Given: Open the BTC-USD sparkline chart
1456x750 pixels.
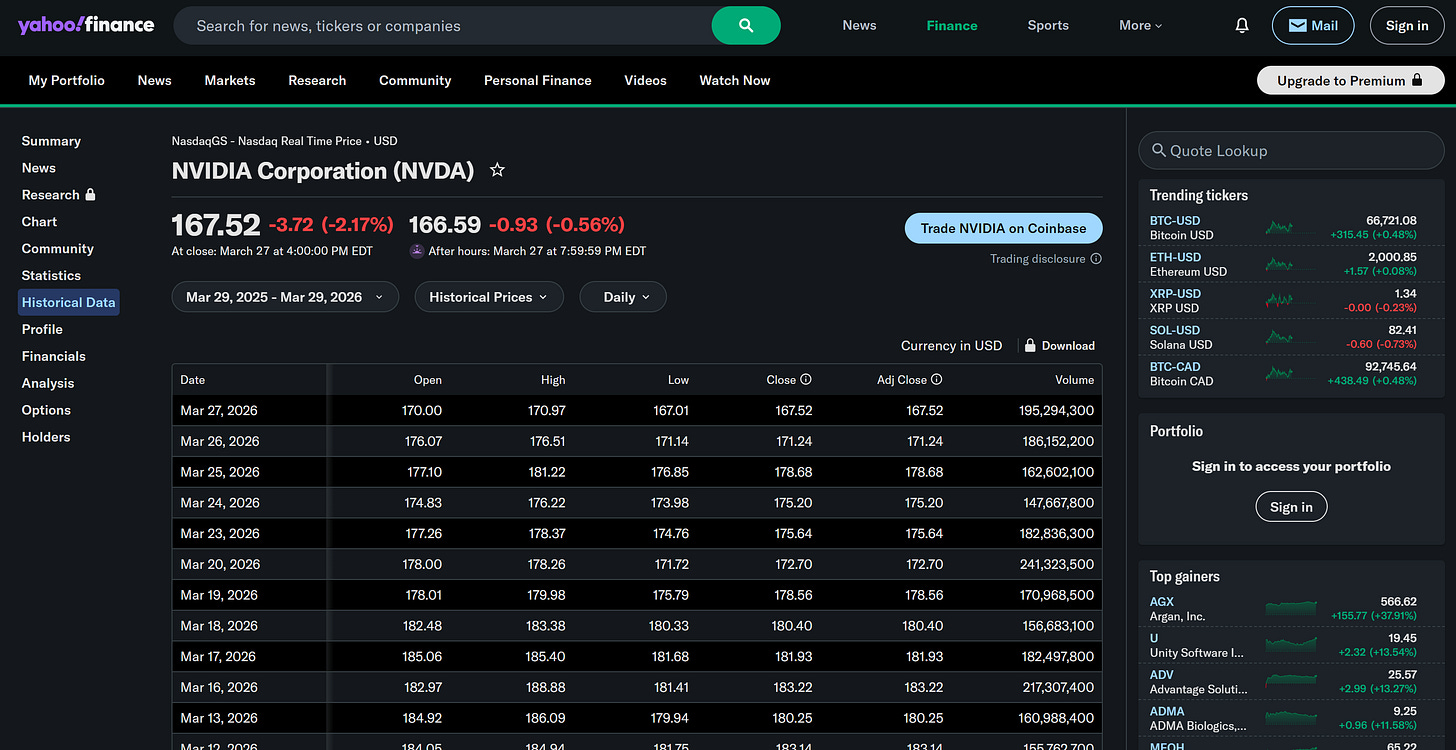Looking at the screenshot, I should [x=1279, y=228].
